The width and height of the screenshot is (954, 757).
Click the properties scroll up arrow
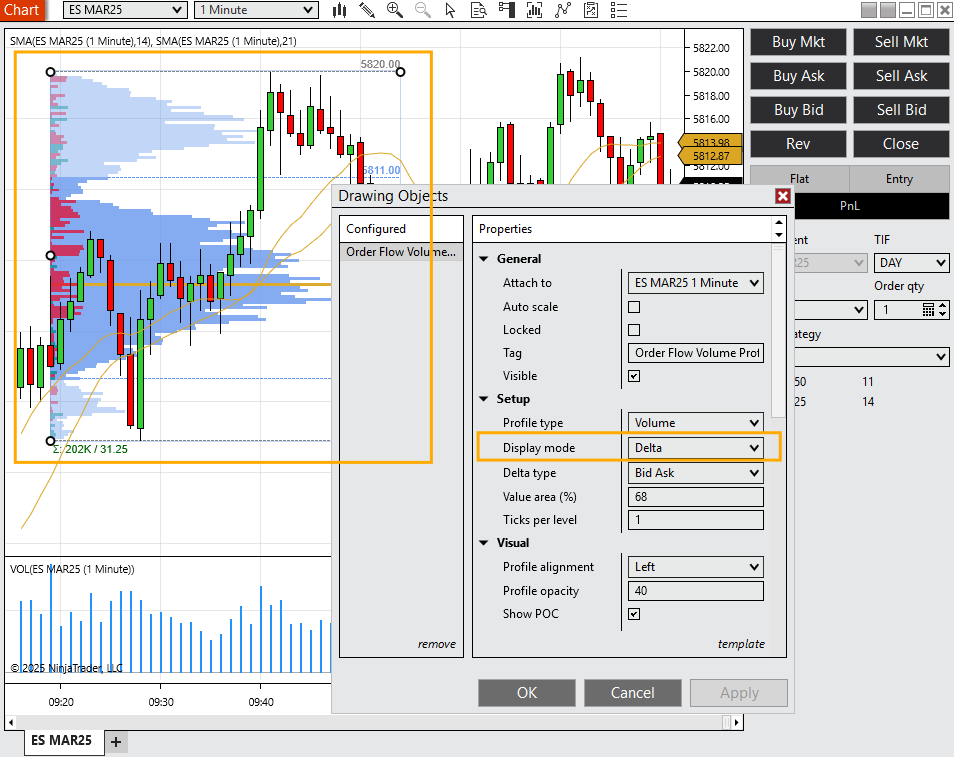tap(779, 223)
